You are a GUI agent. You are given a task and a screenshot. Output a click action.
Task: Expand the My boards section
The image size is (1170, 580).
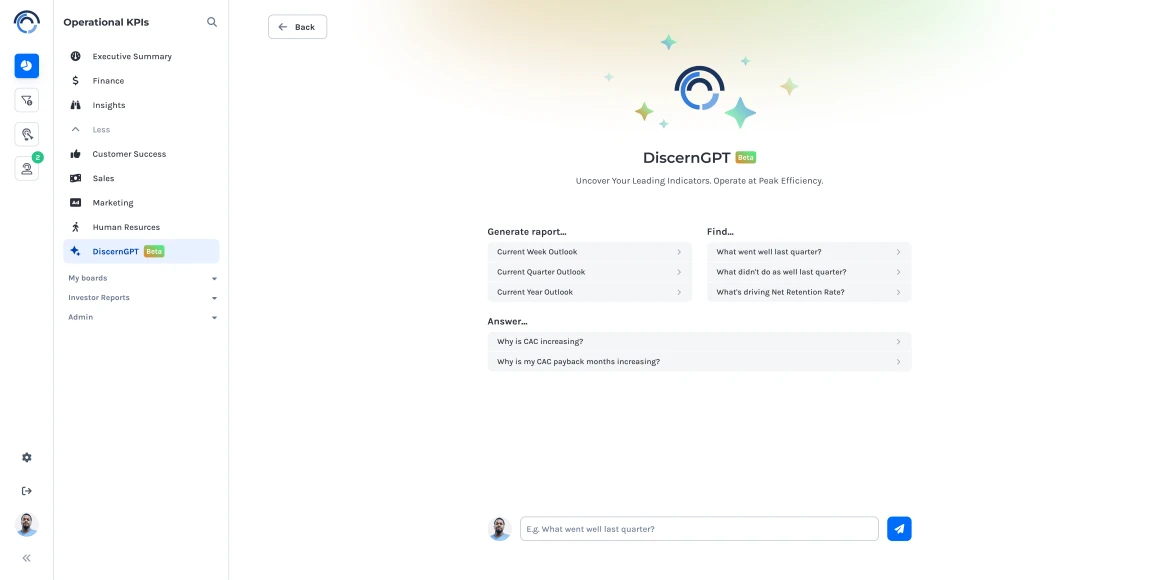coord(142,278)
